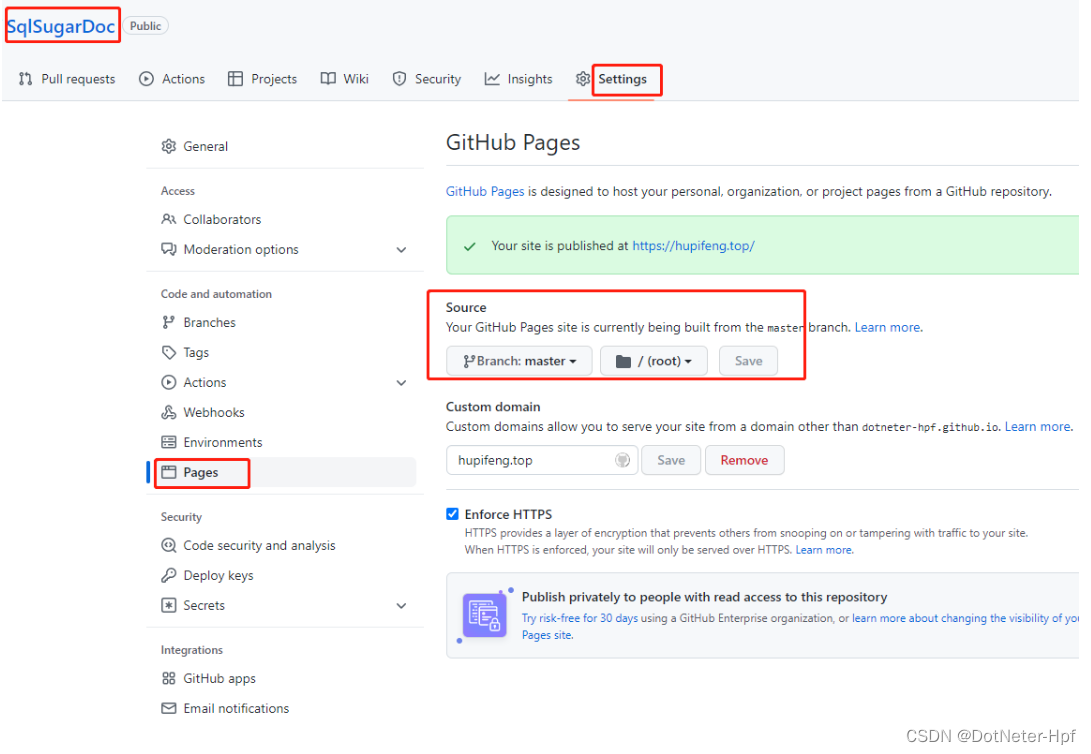Click Save button in Source section

coord(748,361)
